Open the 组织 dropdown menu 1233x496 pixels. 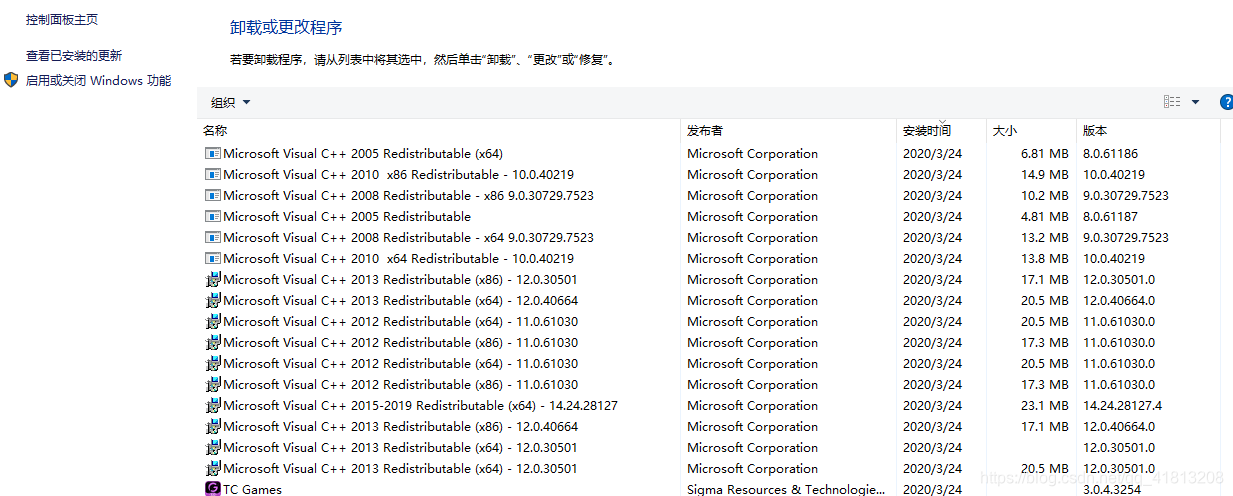click(230, 102)
